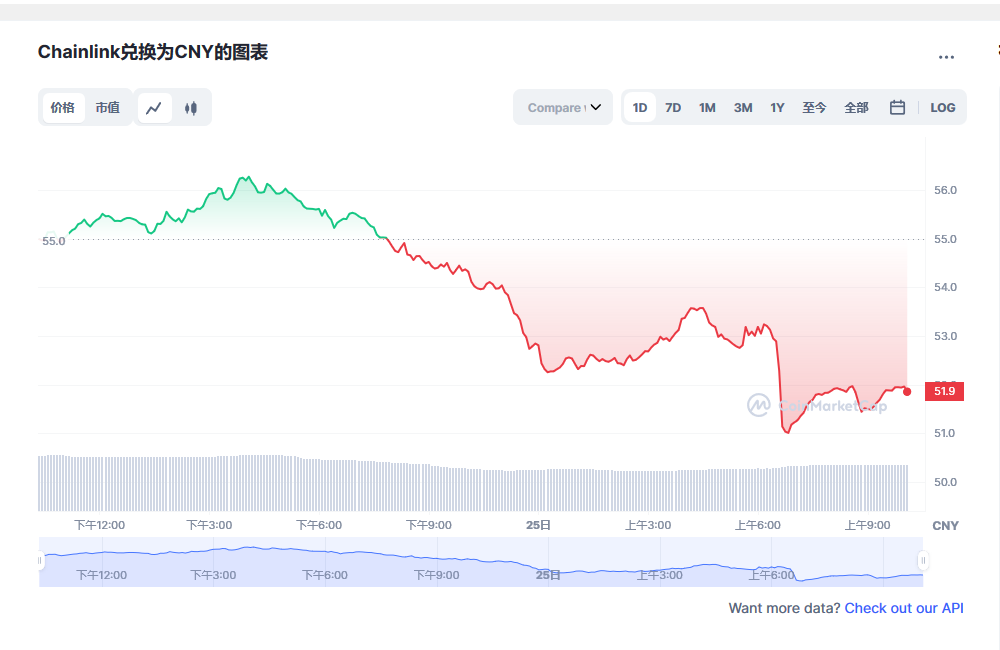Switch to line chart view
This screenshot has height=650, width=1000.
pyautogui.click(x=154, y=108)
